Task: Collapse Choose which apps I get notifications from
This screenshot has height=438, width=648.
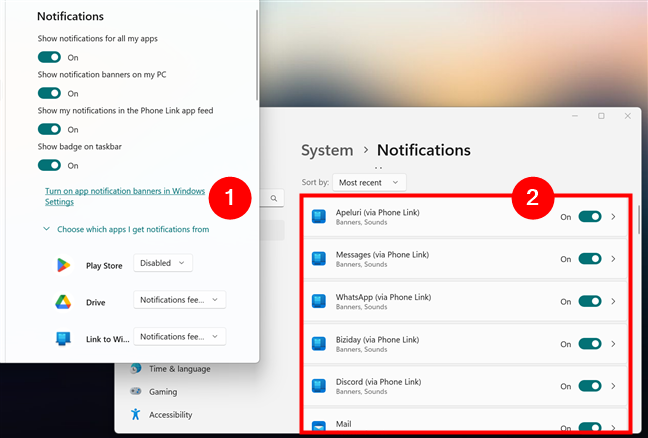Action: 126,229
